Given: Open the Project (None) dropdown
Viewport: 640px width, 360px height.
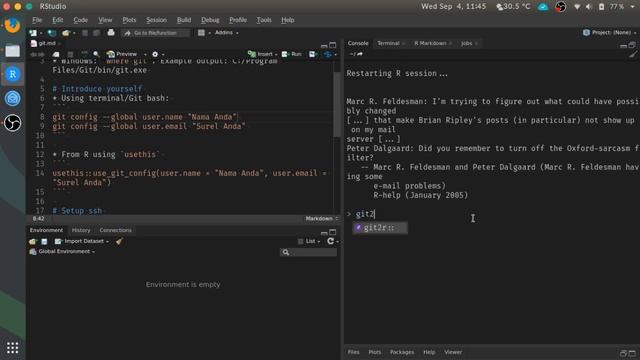Looking at the screenshot, I should click(610, 33).
